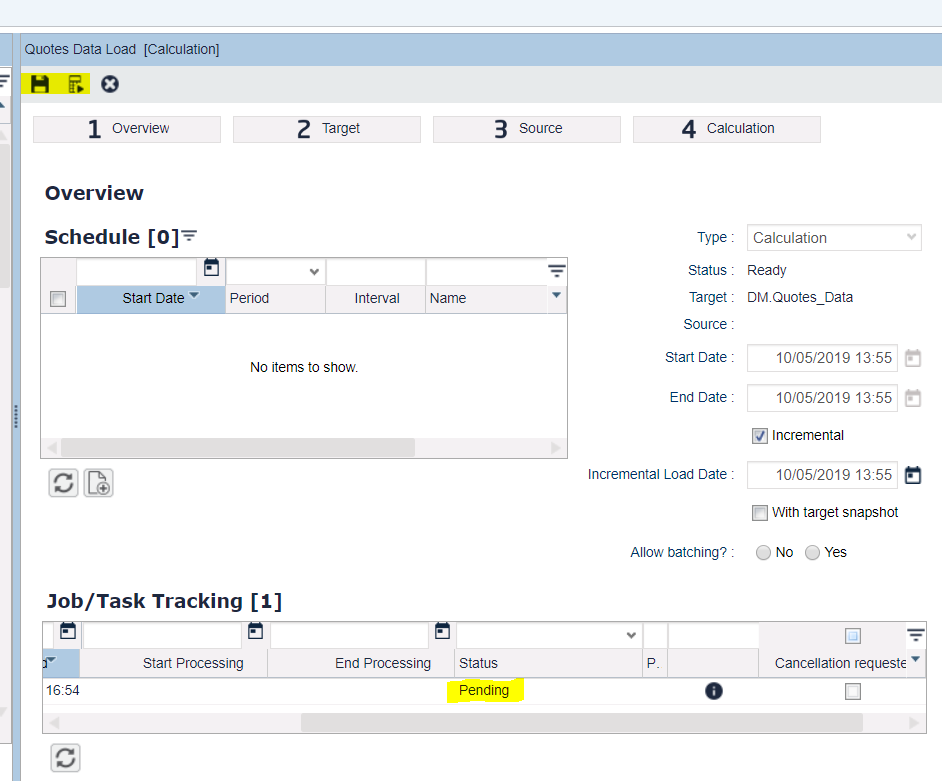This screenshot has width=942, height=781.
Task: Click the Save icon in toolbar
Action: 40,84
